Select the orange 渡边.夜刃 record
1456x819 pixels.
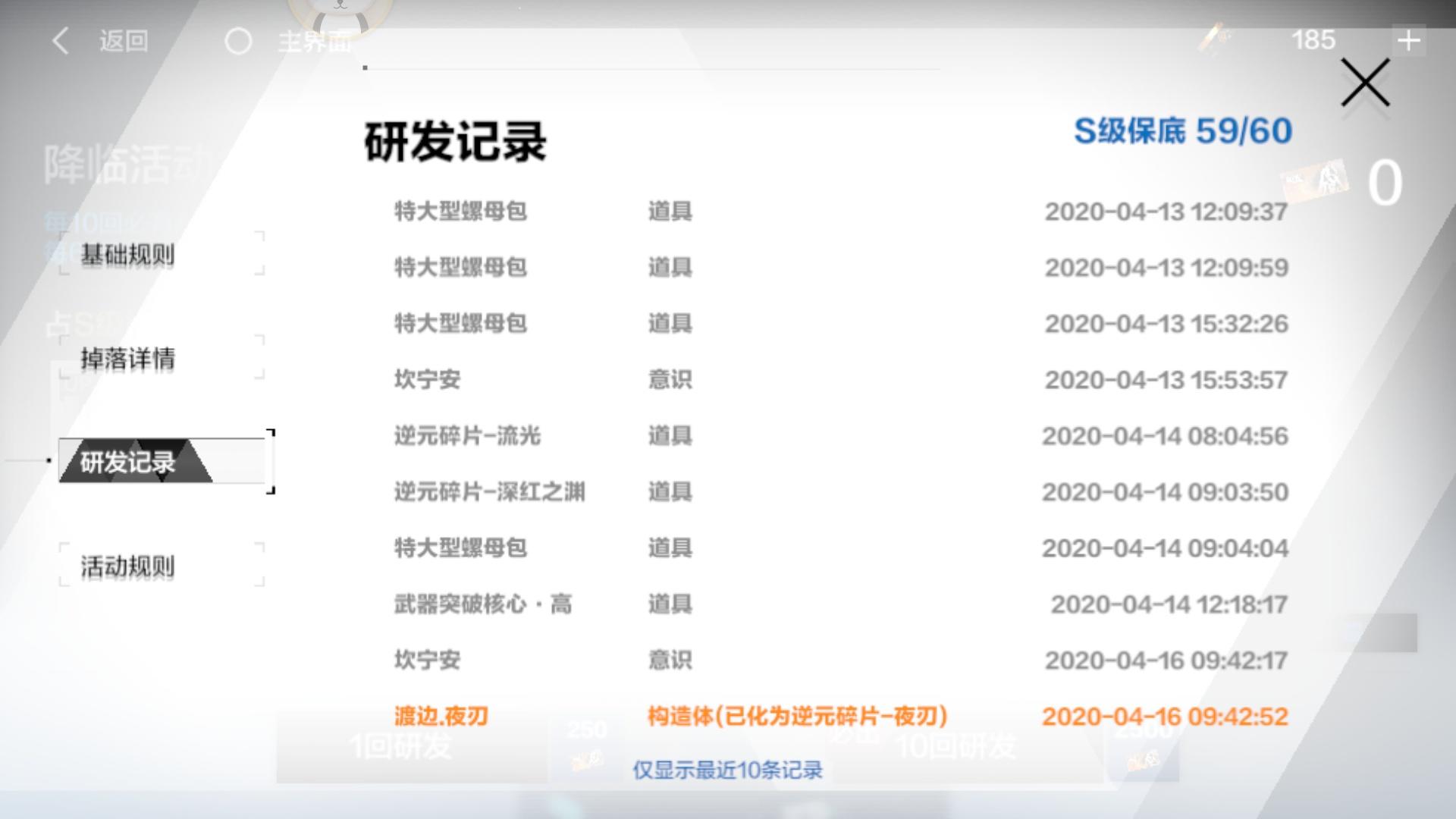click(840, 717)
